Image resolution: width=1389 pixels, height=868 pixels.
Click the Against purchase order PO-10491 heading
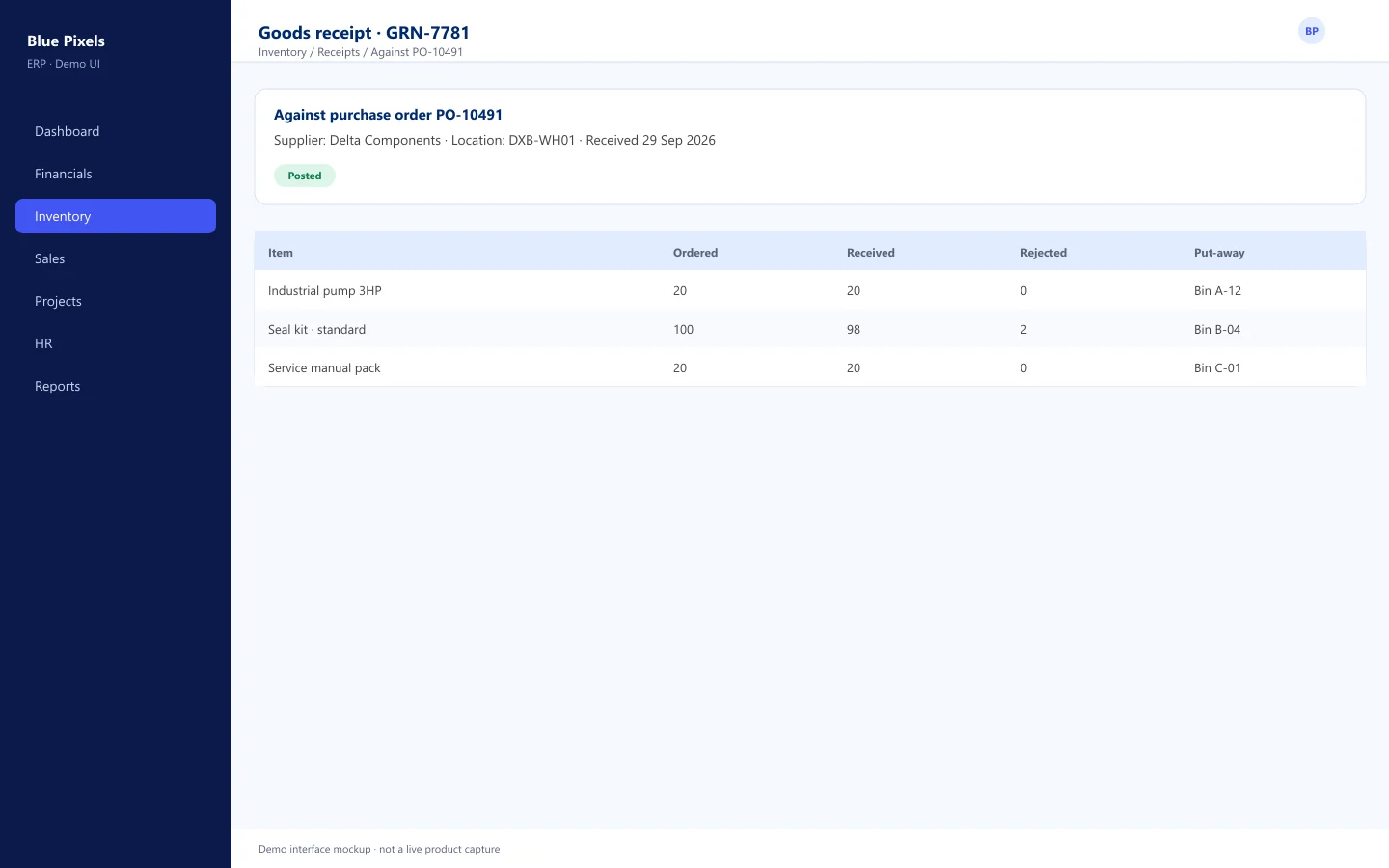[x=388, y=115]
